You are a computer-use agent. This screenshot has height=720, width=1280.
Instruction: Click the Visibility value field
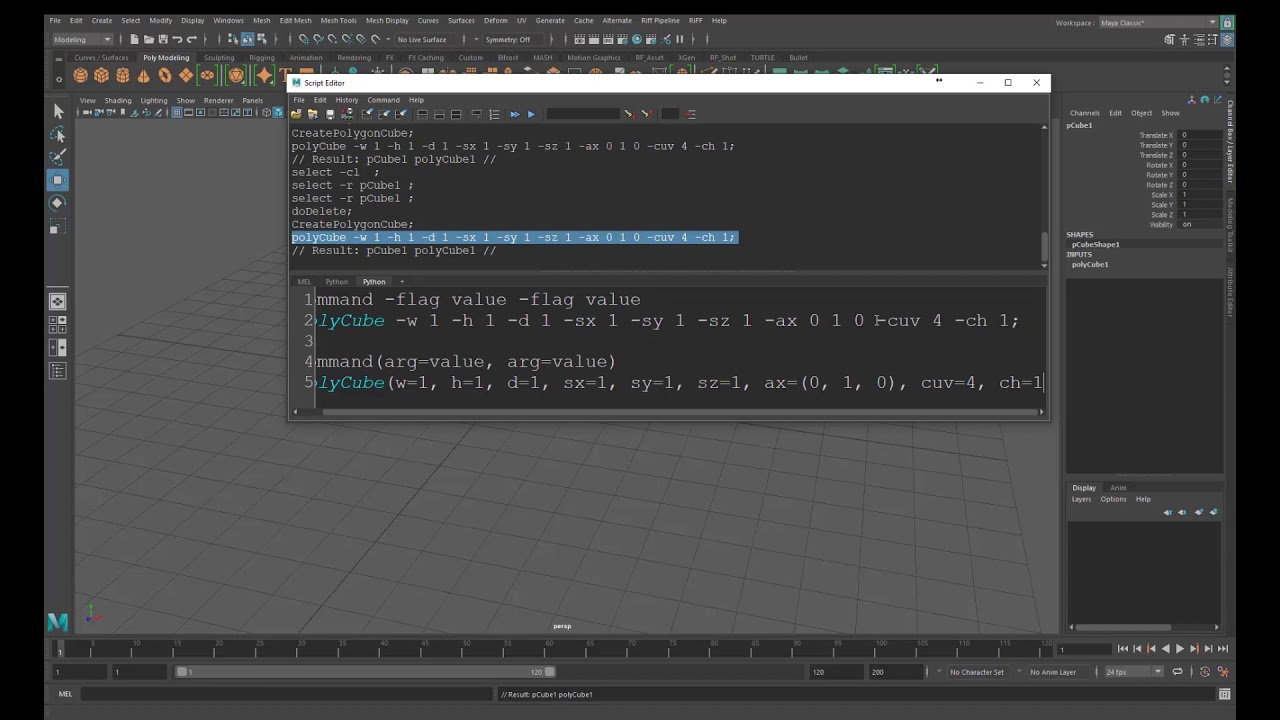(1198, 225)
